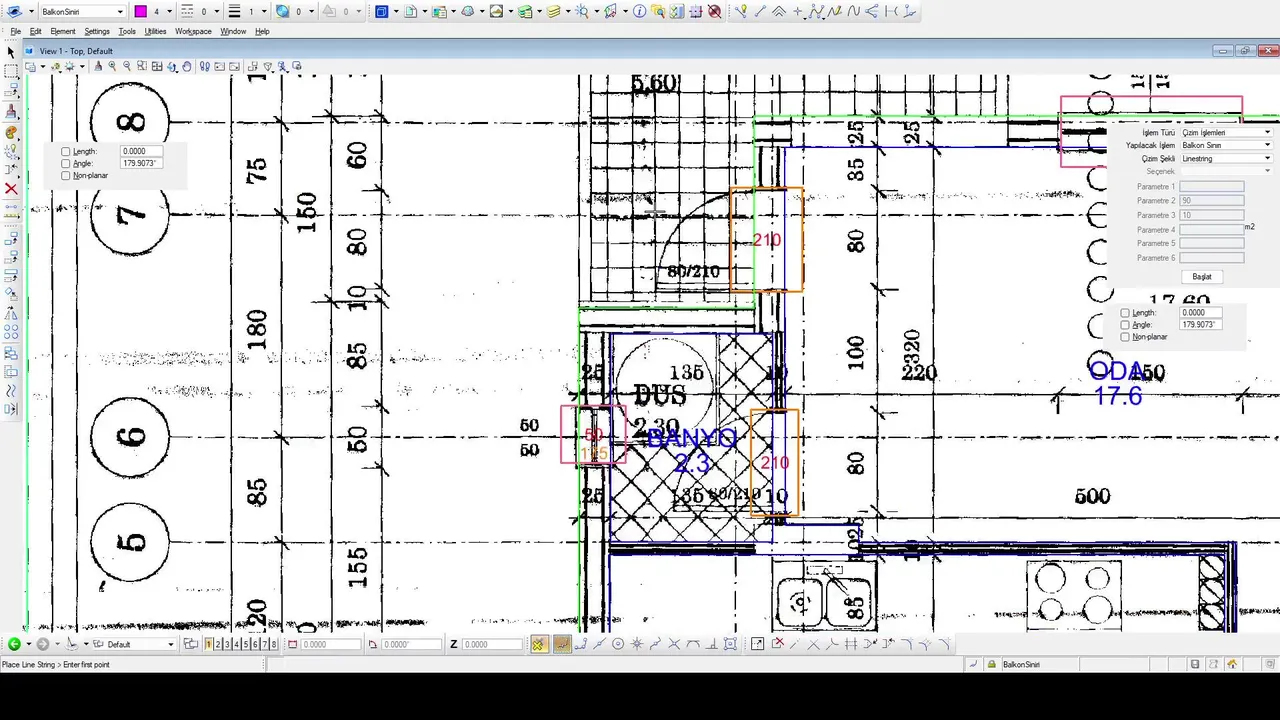The width and height of the screenshot is (1280, 720).
Task: Open the Element Information (i) icon
Action: pos(639,12)
